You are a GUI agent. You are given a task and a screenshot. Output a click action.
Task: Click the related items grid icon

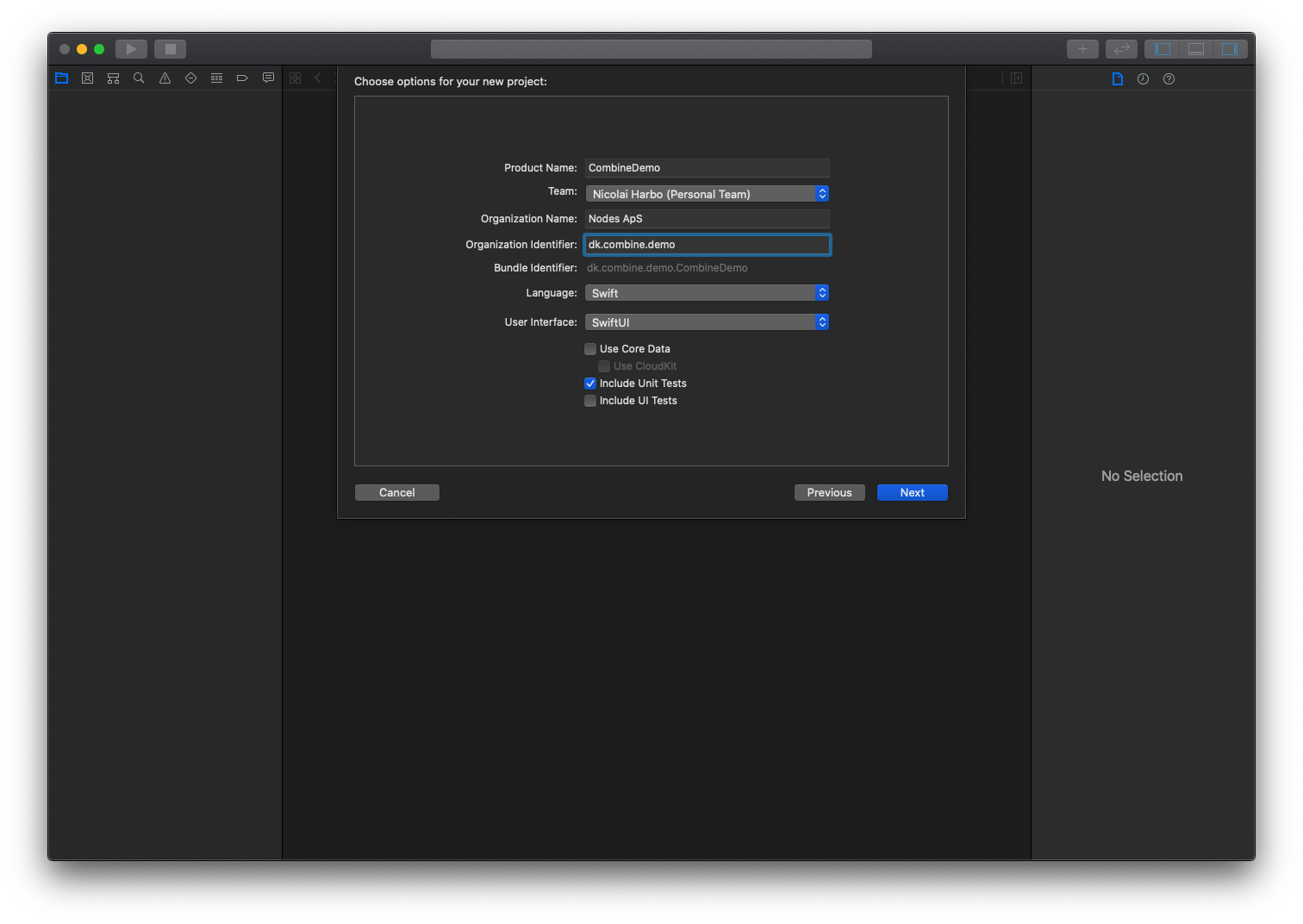point(296,78)
